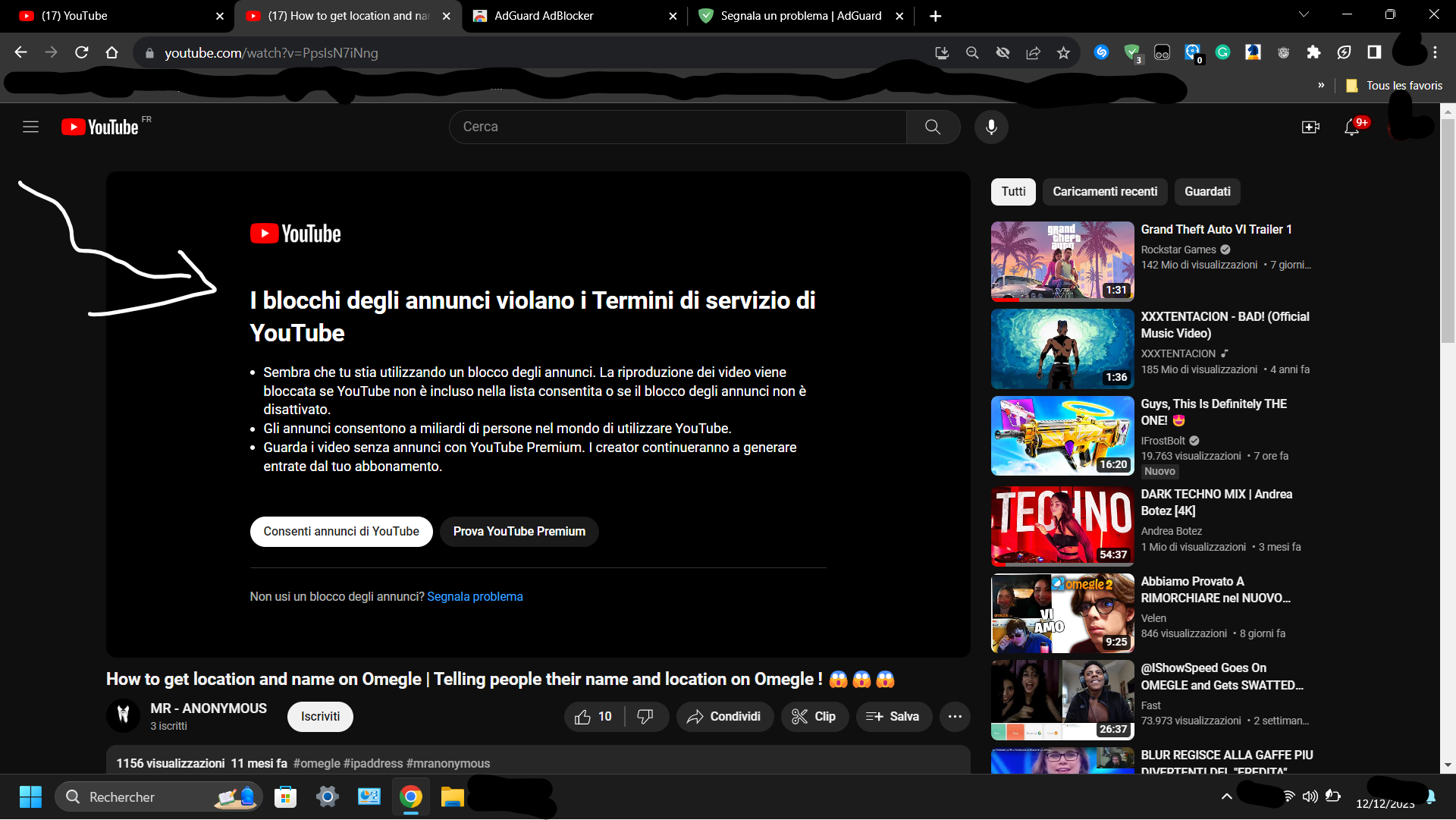This screenshot has height=820, width=1456.
Task: Click Consenti annunci di YouTube button
Action: point(341,532)
